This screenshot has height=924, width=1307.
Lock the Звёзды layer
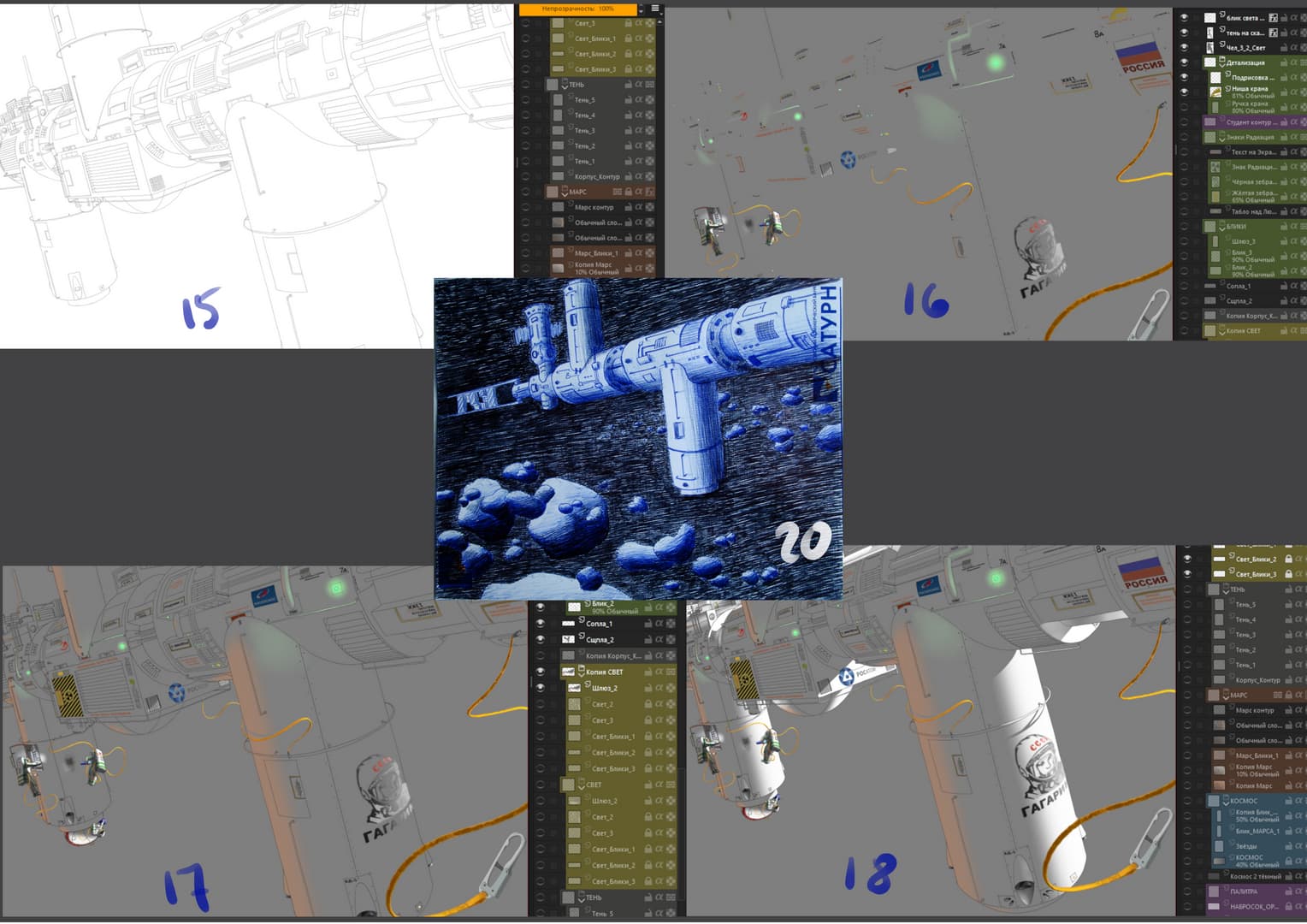[1287, 846]
